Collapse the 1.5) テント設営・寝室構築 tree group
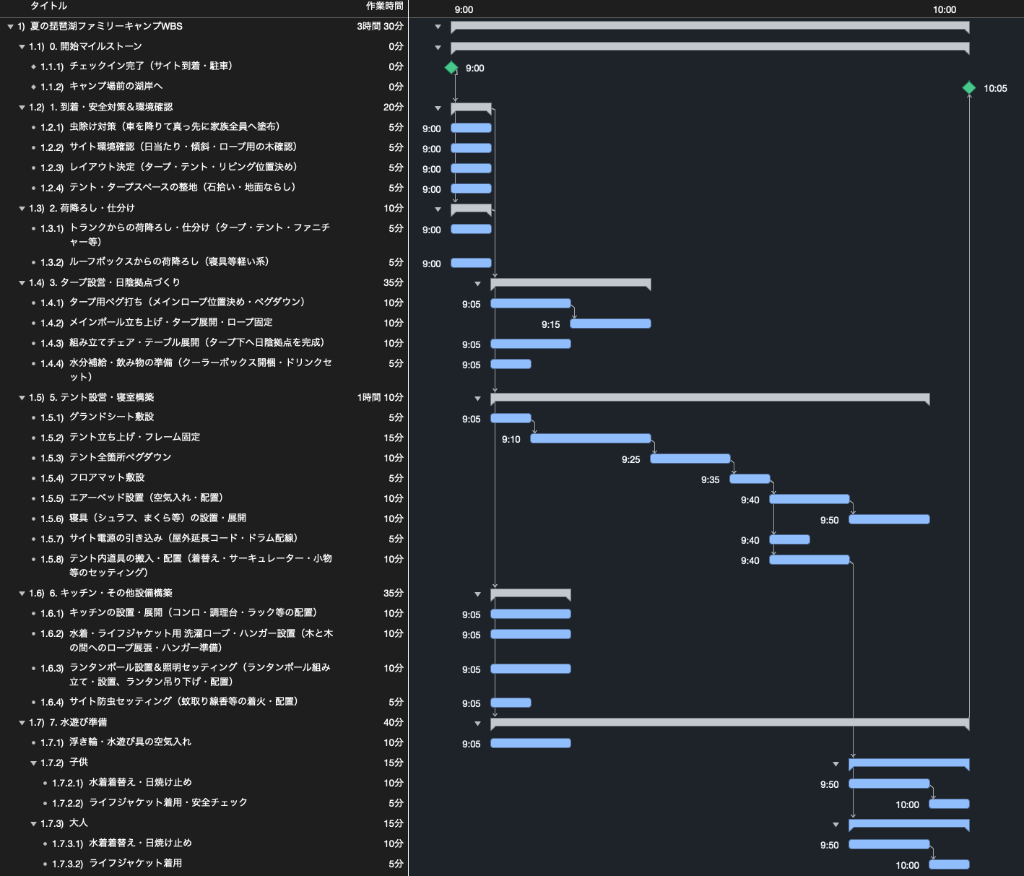 [22, 397]
